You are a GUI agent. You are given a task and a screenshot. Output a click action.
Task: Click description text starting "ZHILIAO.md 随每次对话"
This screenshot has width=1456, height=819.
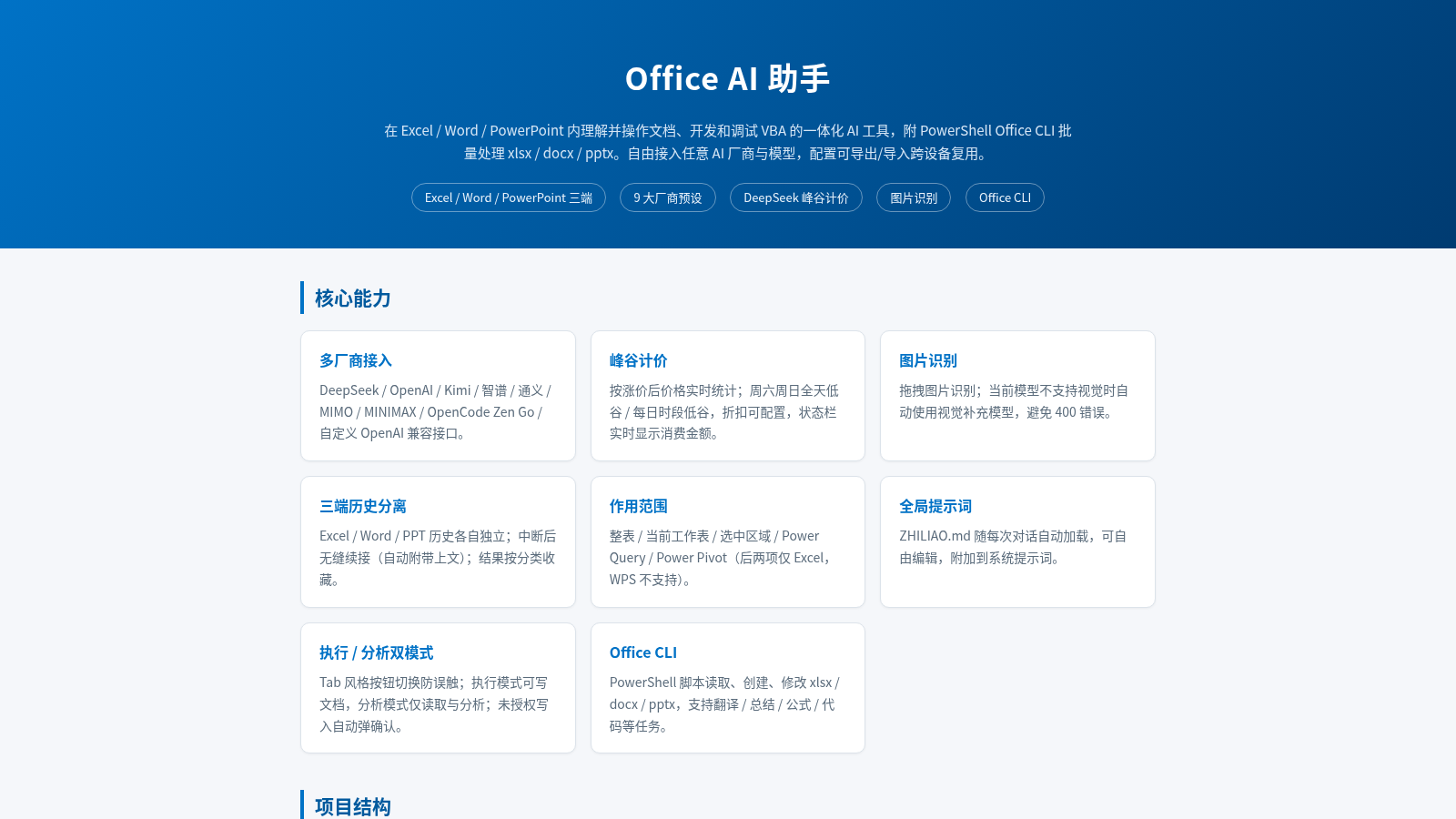click(x=1013, y=547)
